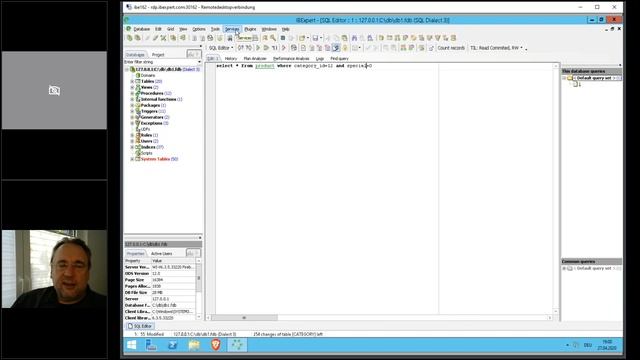
Task: Open the Active Users tab
Action: pos(162,253)
